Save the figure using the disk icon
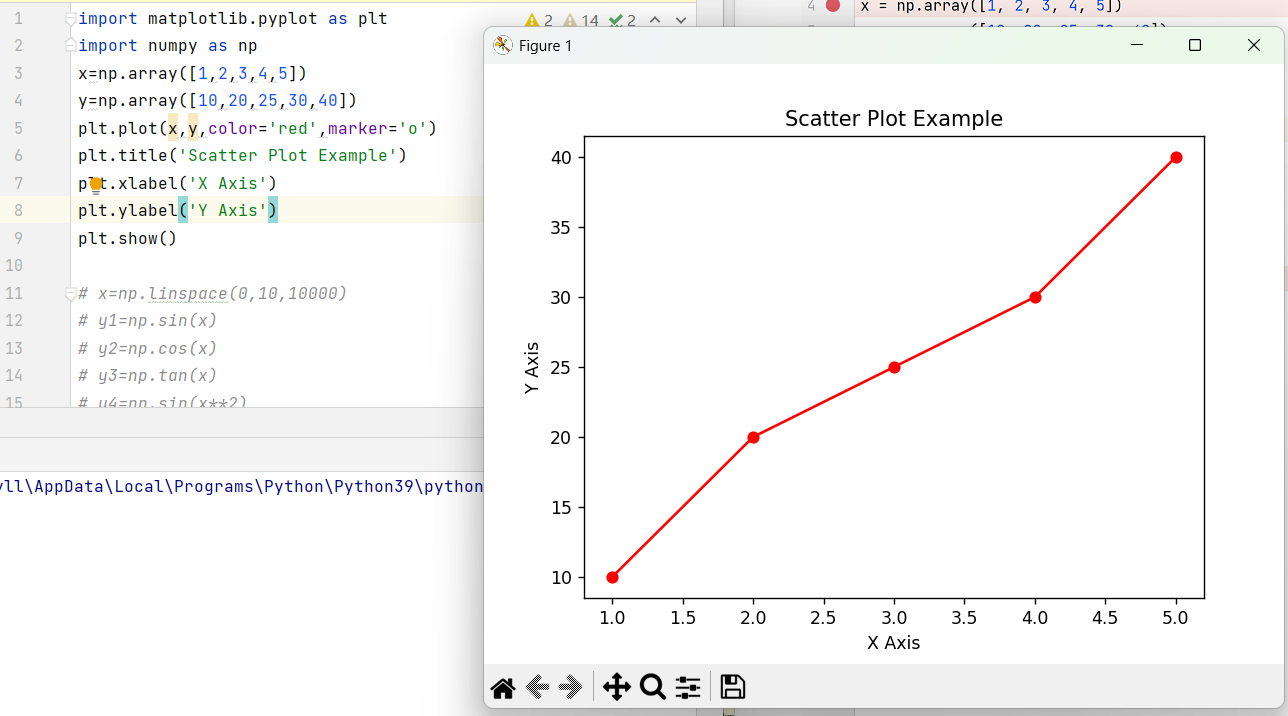The image size is (1288, 716). 732,687
